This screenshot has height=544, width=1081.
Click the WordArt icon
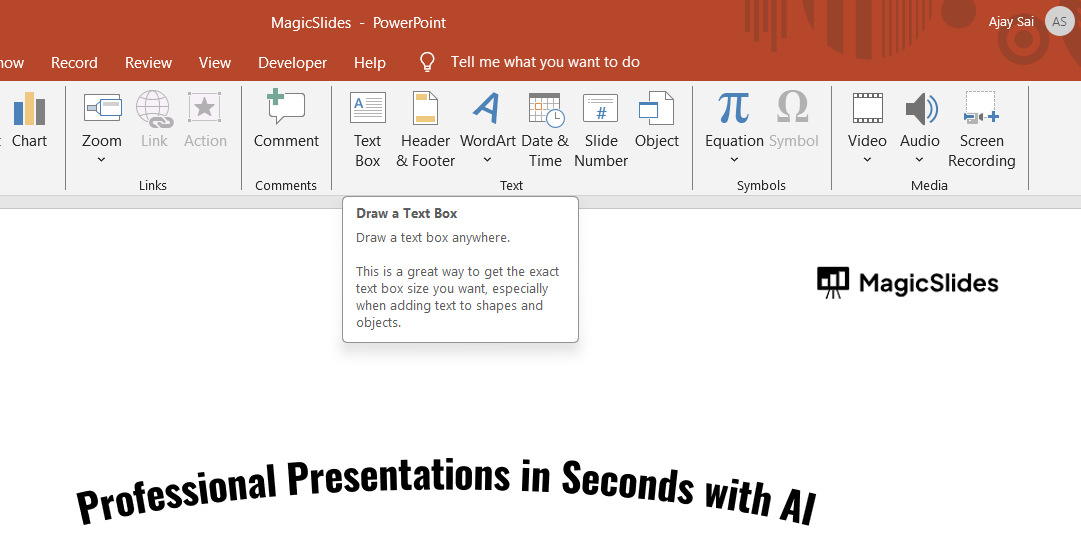tap(487, 108)
